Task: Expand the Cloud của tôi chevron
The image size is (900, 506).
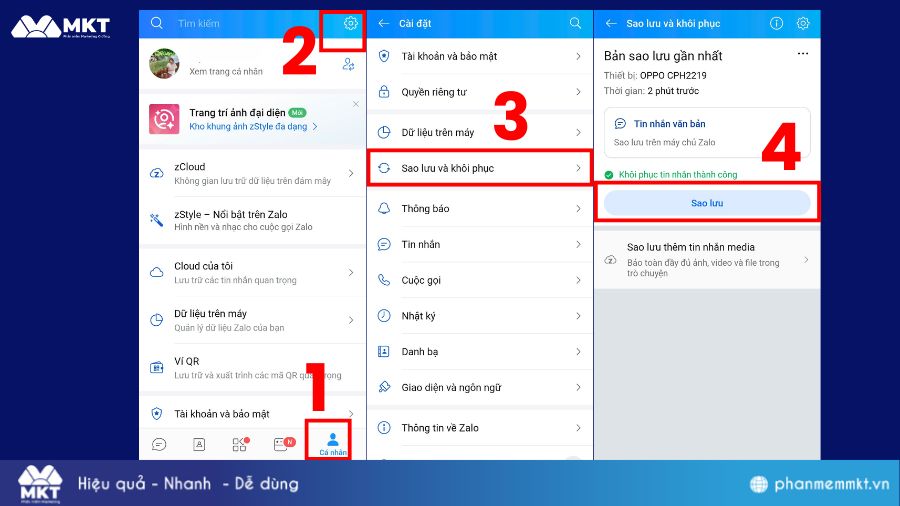Action: [351, 273]
